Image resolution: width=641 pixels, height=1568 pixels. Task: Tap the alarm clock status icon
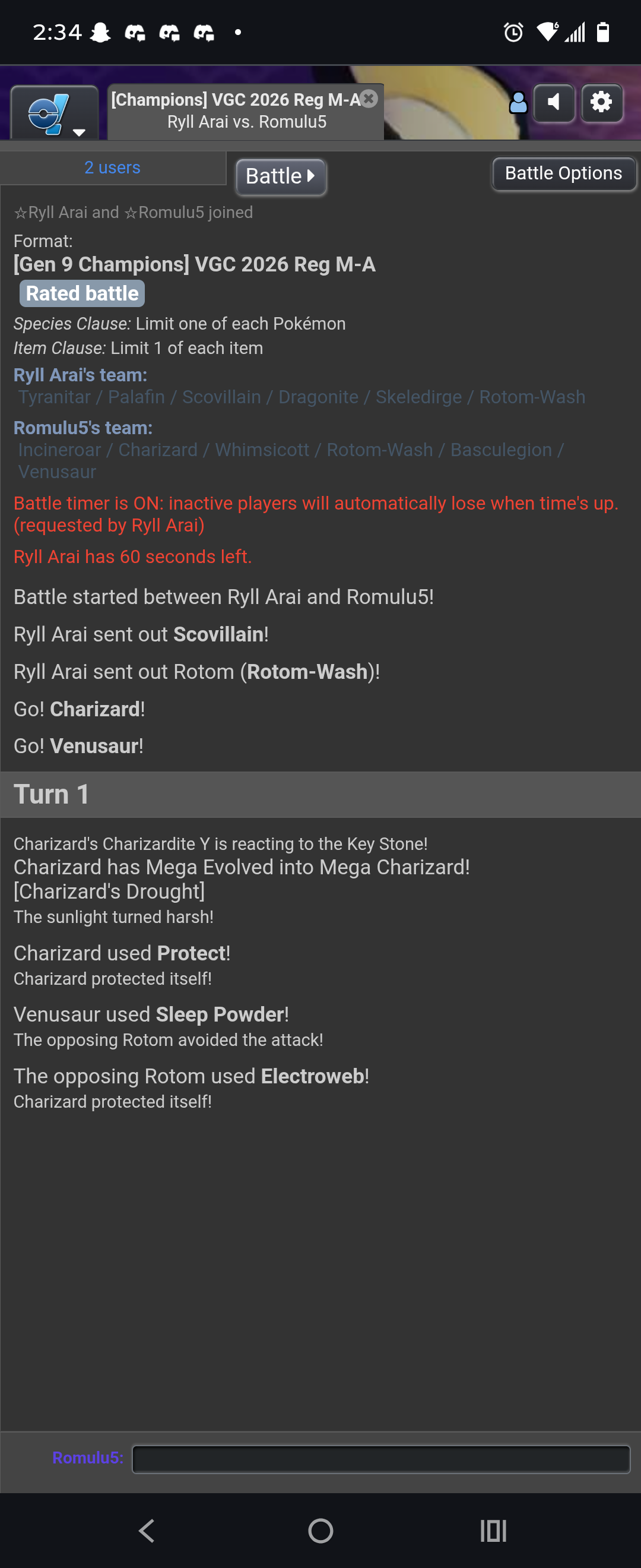[514, 31]
